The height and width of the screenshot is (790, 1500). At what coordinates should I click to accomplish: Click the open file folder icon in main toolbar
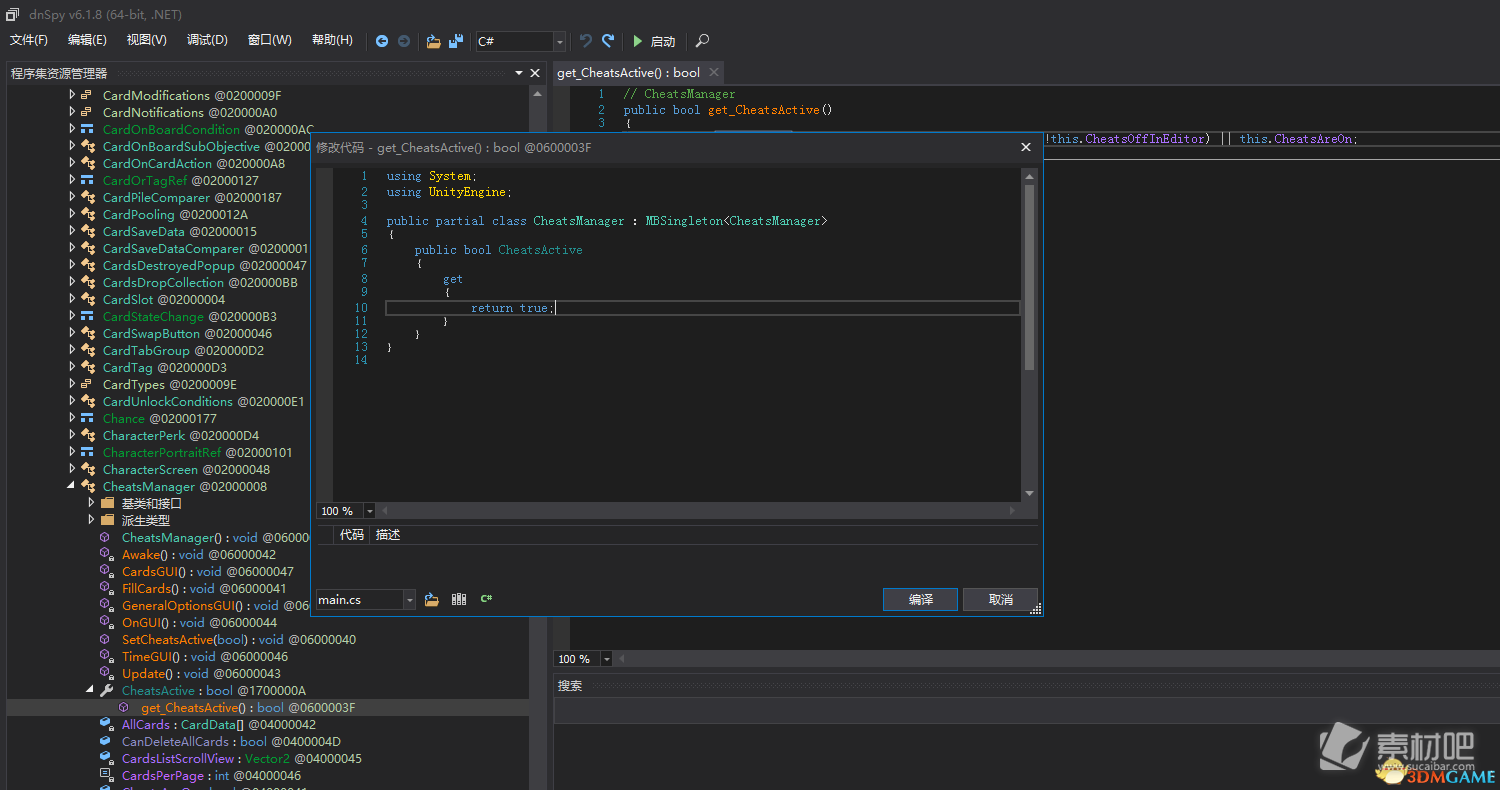click(x=433, y=41)
